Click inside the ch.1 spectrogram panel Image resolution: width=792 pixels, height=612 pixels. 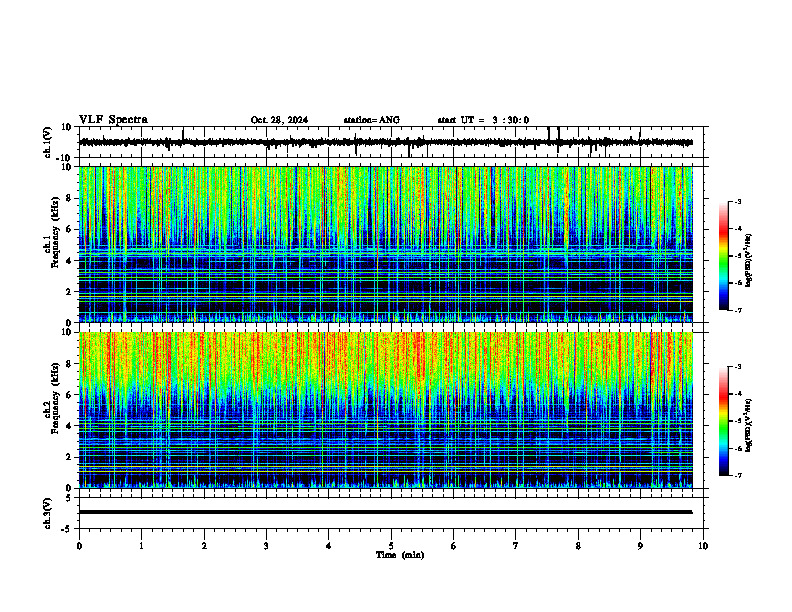click(x=385, y=244)
